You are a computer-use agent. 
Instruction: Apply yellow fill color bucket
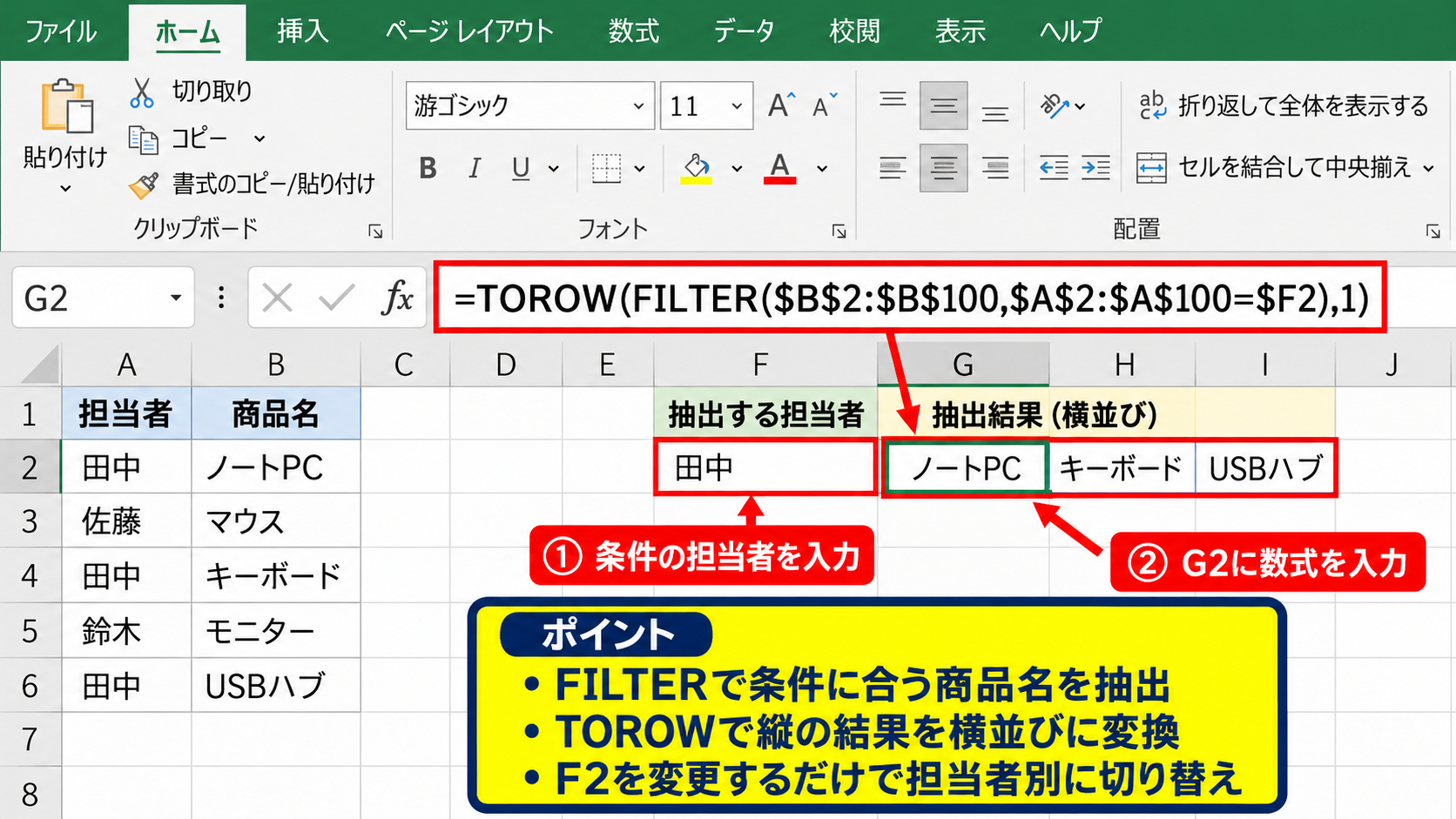click(696, 168)
